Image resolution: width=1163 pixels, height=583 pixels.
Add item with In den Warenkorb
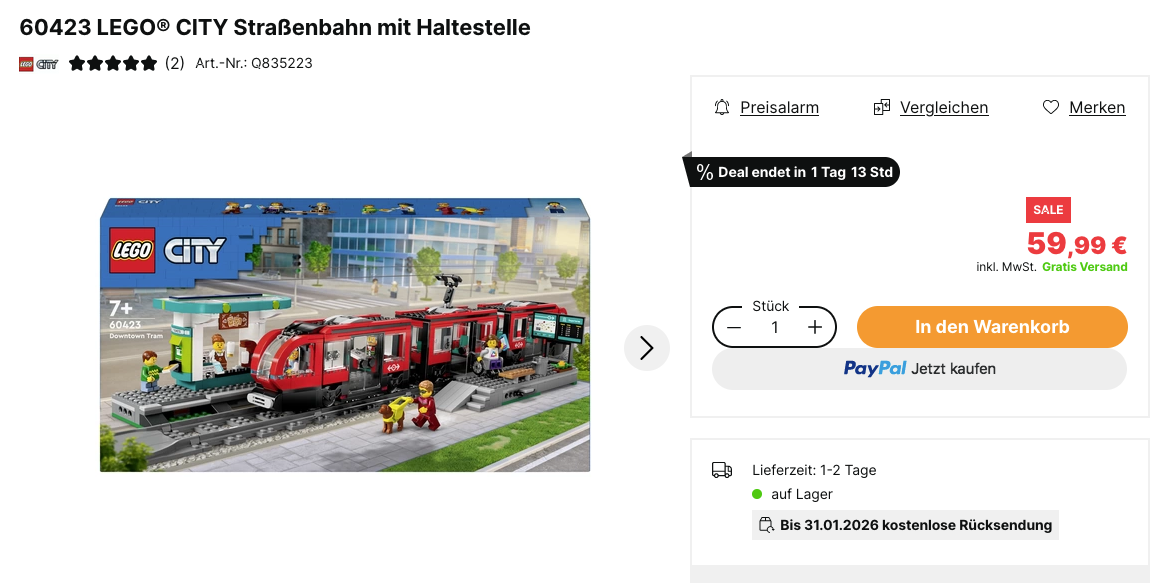(x=992, y=327)
